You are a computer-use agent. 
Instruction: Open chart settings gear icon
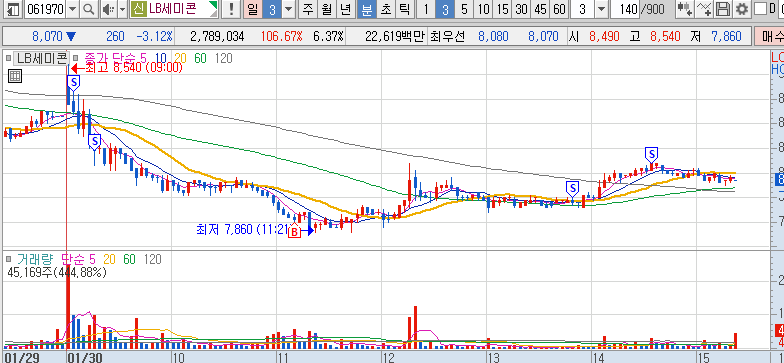tap(742, 9)
